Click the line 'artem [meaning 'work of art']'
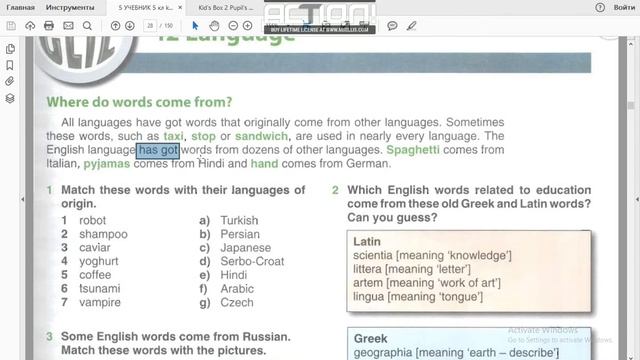The height and width of the screenshot is (360, 640). (x=427, y=283)
